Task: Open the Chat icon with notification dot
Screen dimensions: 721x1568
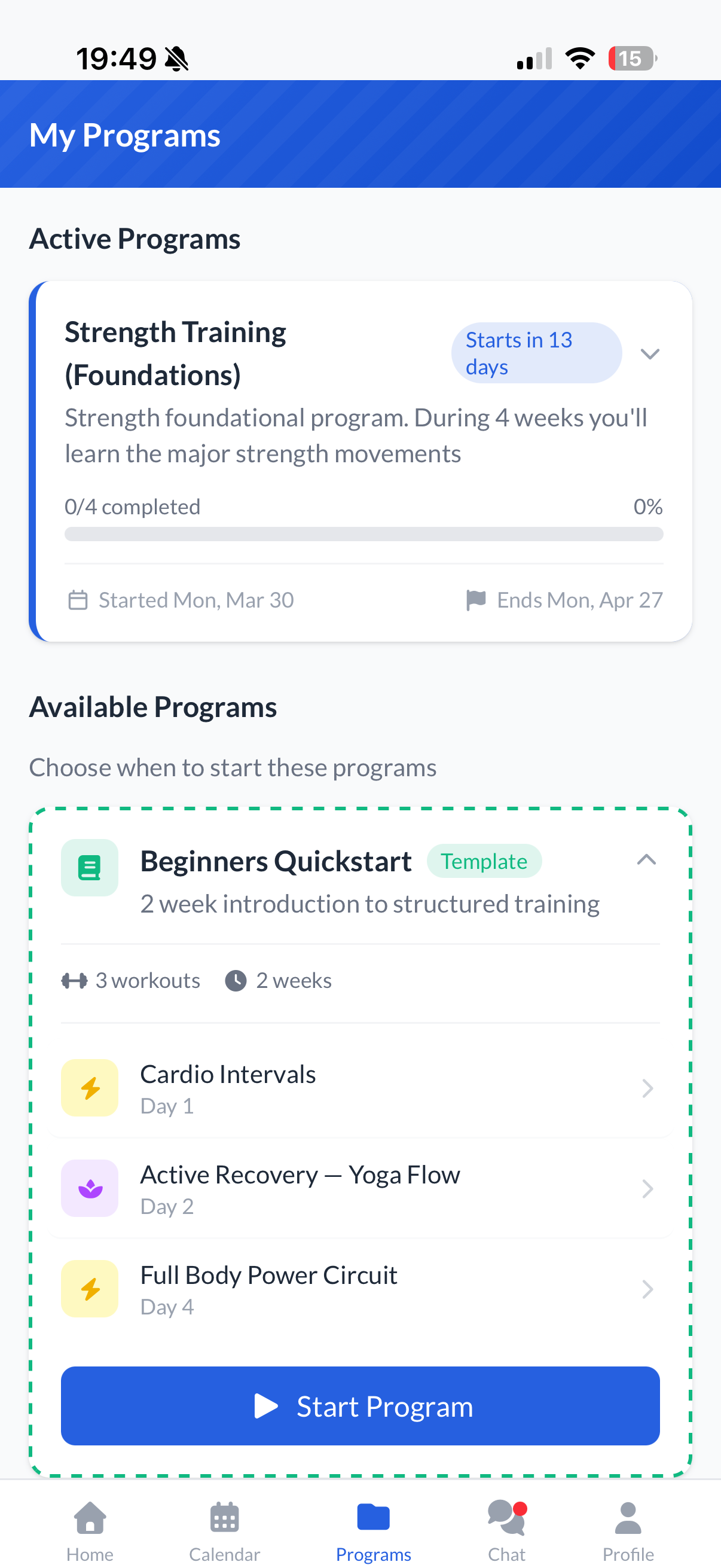Action: [x=506, y=1519]
